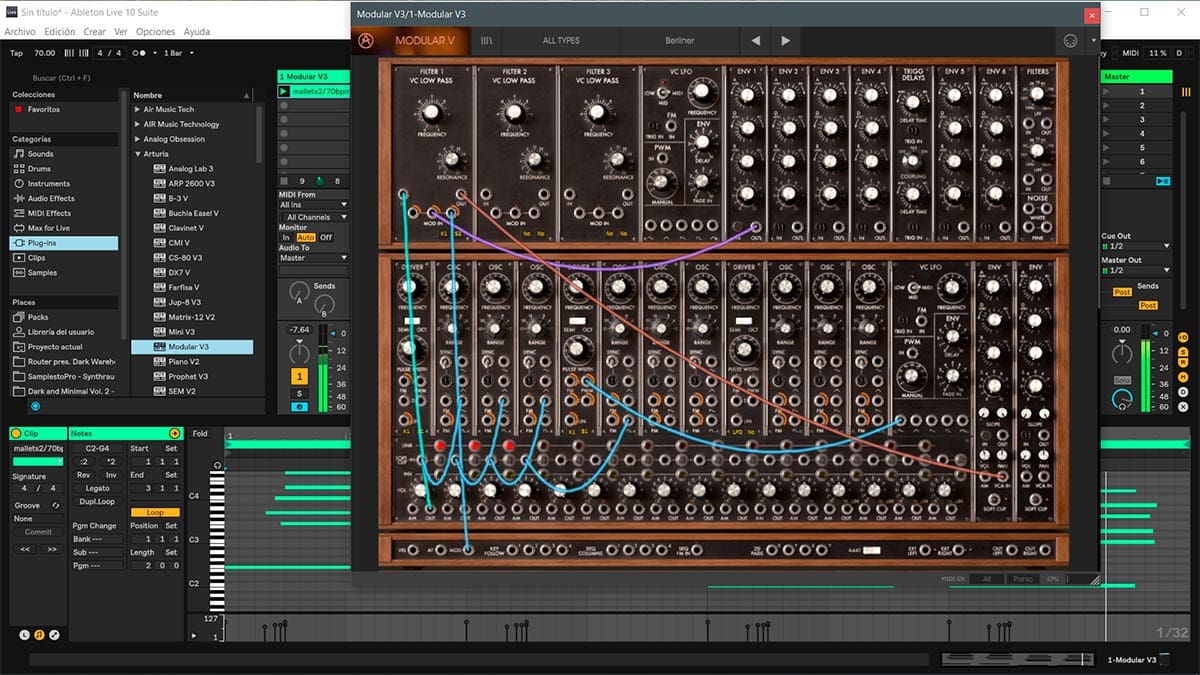Viewport: 1200px width, 675px height.
Task: Open the Clips category
Action: pos(64,258)
